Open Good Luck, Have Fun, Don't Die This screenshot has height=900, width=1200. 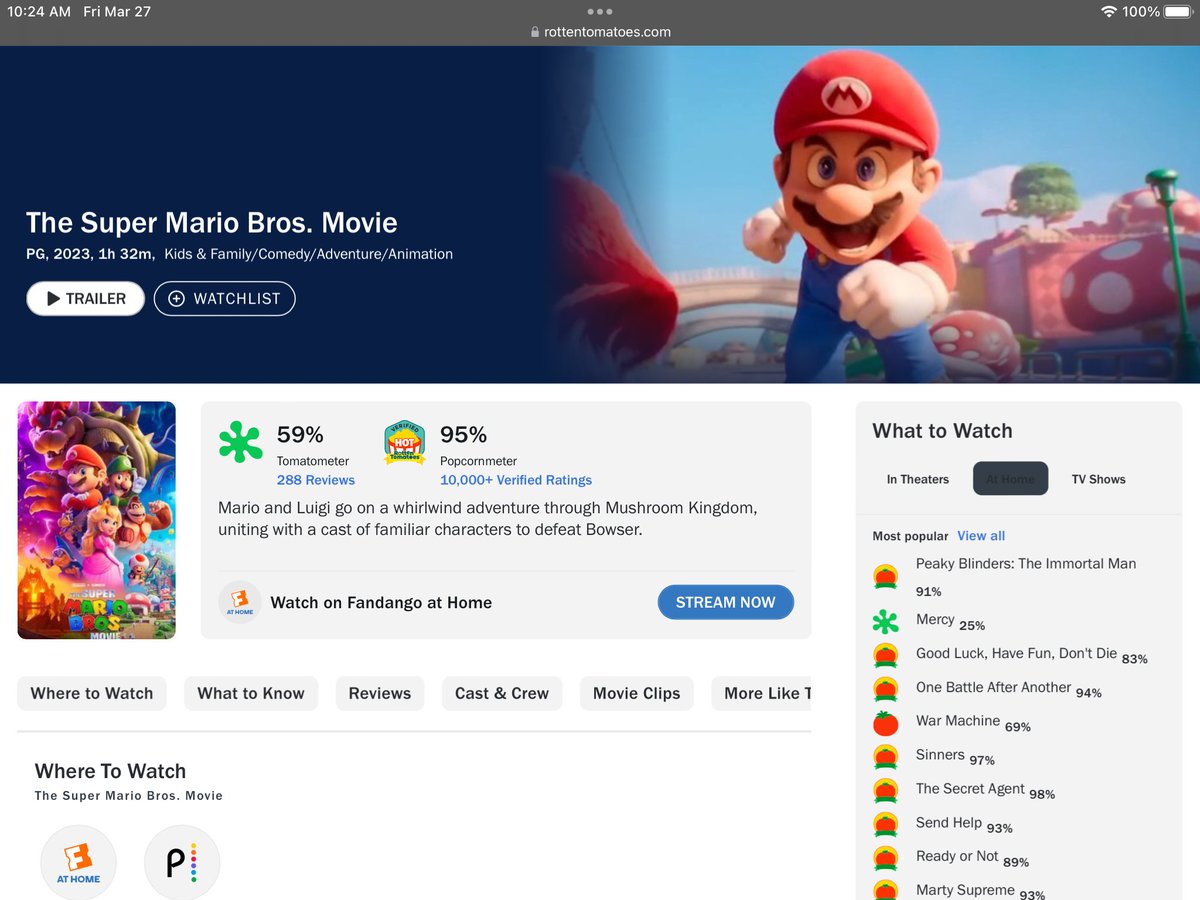1016,653
